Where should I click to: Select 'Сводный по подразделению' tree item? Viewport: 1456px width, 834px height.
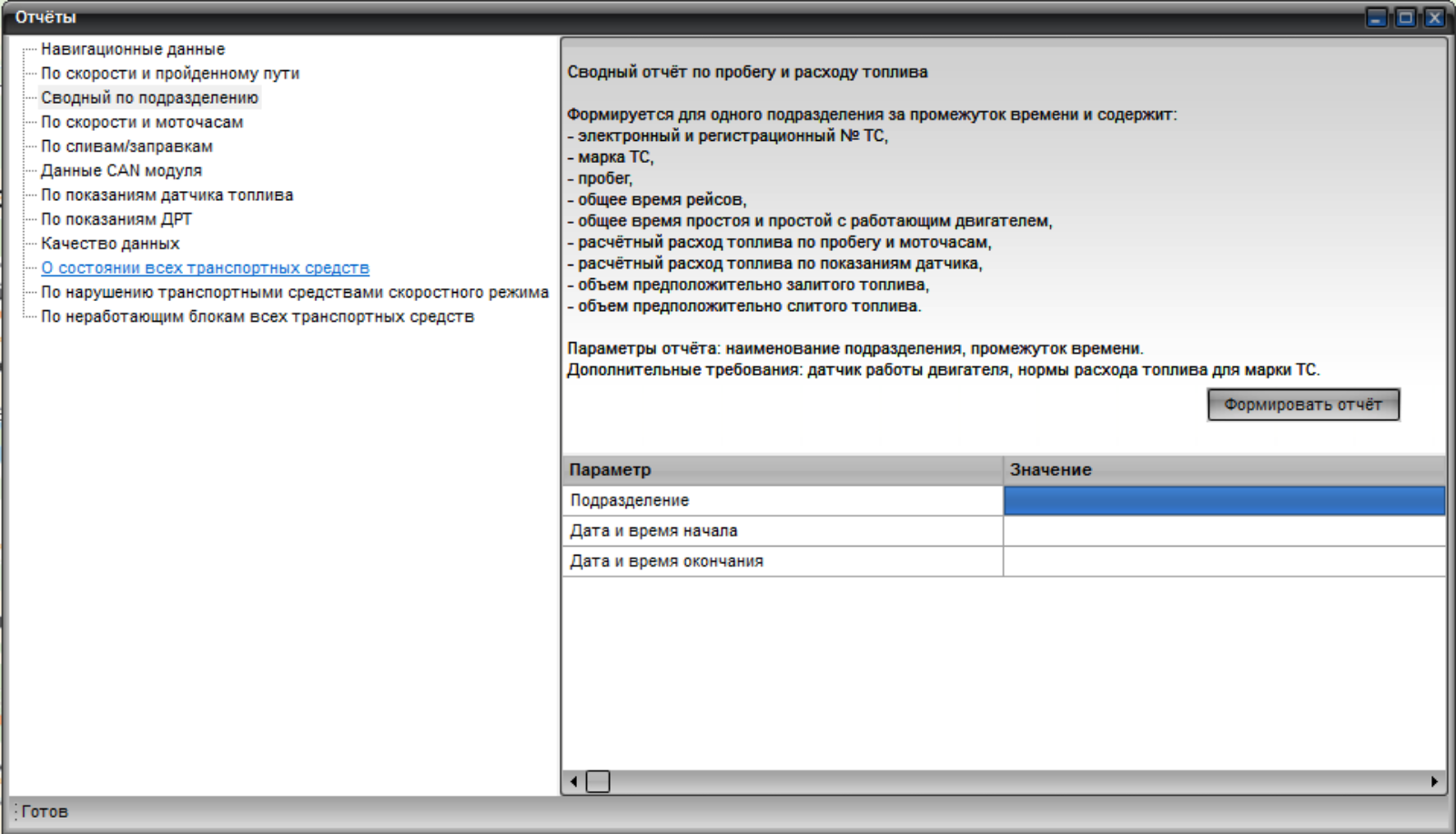click(x=149, y=98)
